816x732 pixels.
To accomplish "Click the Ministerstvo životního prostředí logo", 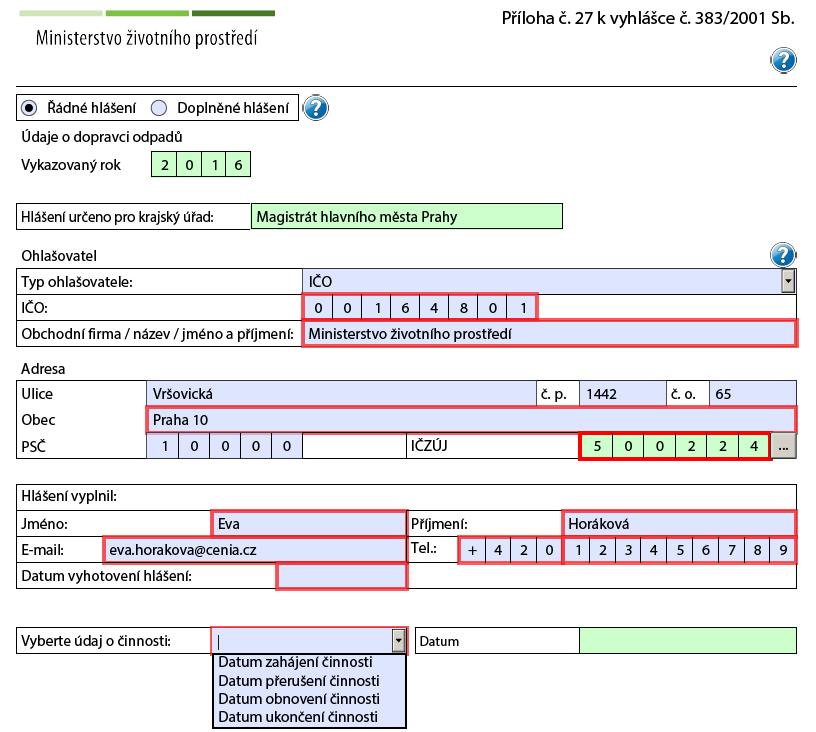I will (147, 30).
